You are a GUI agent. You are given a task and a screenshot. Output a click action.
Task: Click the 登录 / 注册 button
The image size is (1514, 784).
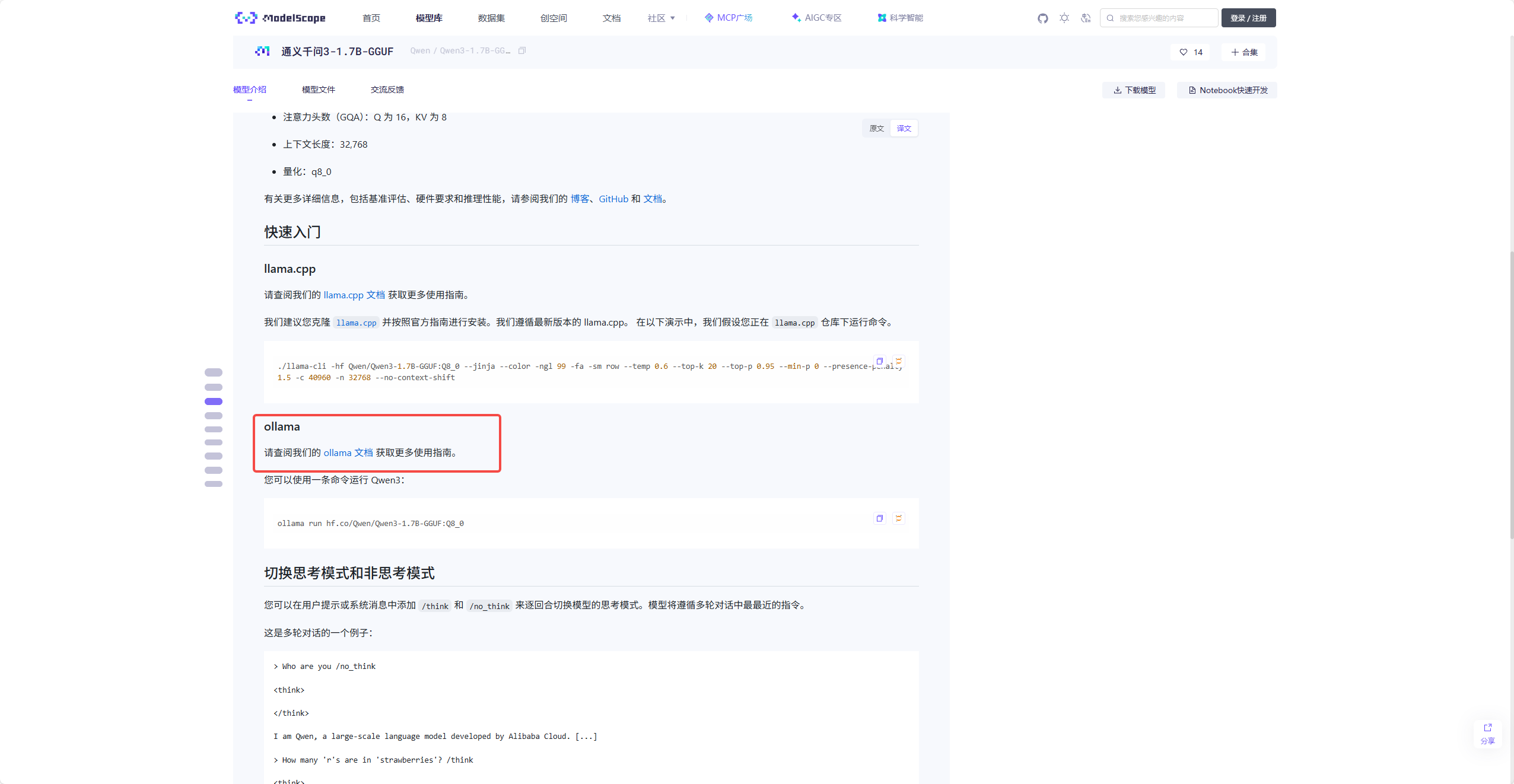[x=1248, y=18]
